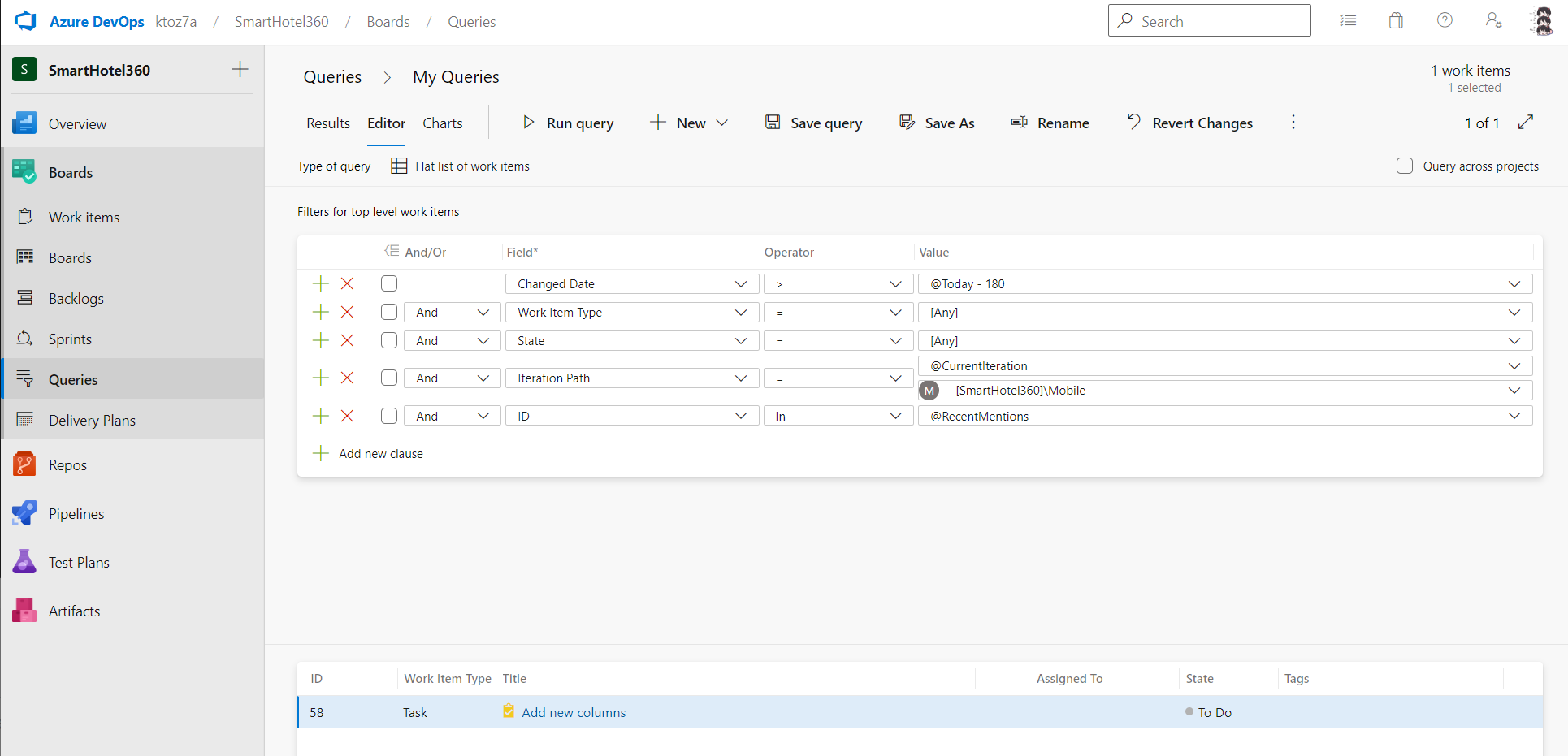Click the flat list query type icon

point(399,166)
